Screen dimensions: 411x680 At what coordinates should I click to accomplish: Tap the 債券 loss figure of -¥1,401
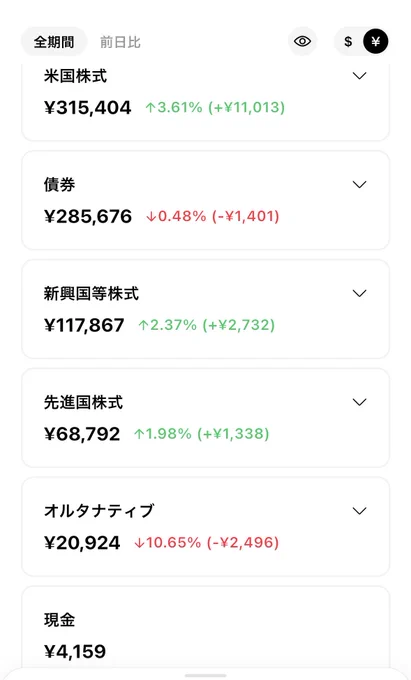pos(245,216)
